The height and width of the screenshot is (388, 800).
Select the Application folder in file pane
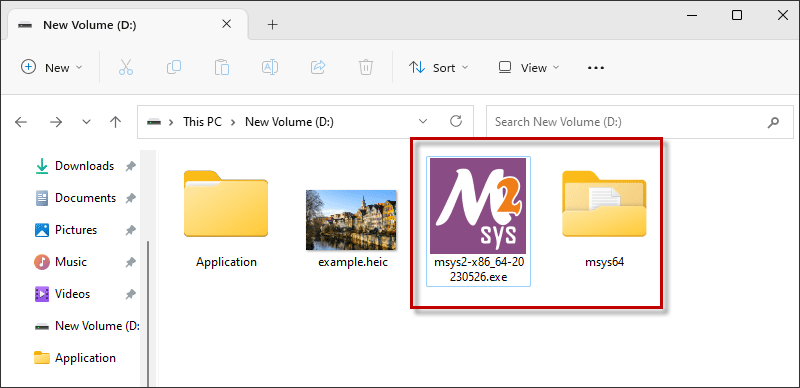pyautogui.click(x=226, y=220)
